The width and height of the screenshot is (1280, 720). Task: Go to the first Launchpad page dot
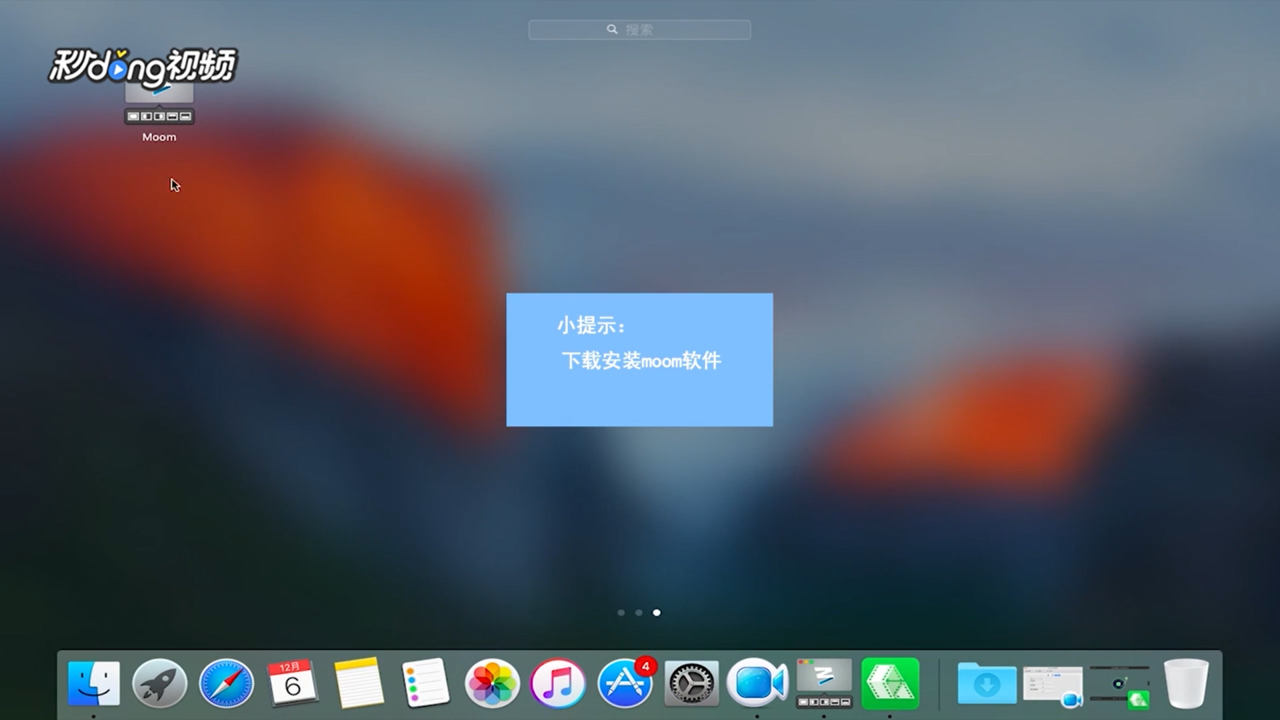pyautogui.click(x=621, y=612)
